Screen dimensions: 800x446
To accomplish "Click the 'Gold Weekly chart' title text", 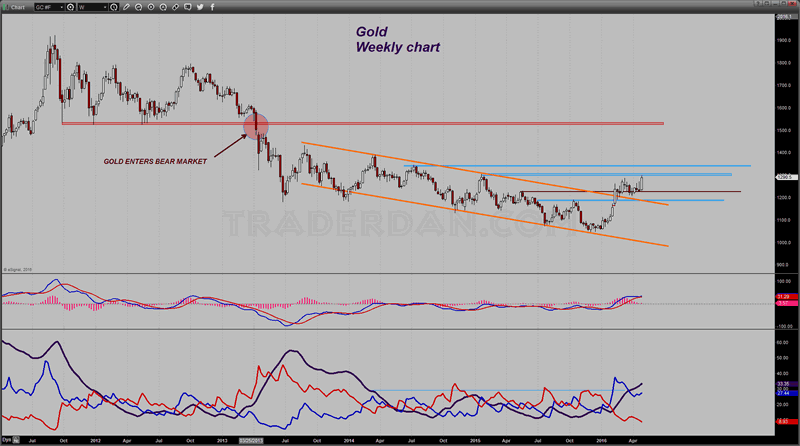I will [397, 39].
